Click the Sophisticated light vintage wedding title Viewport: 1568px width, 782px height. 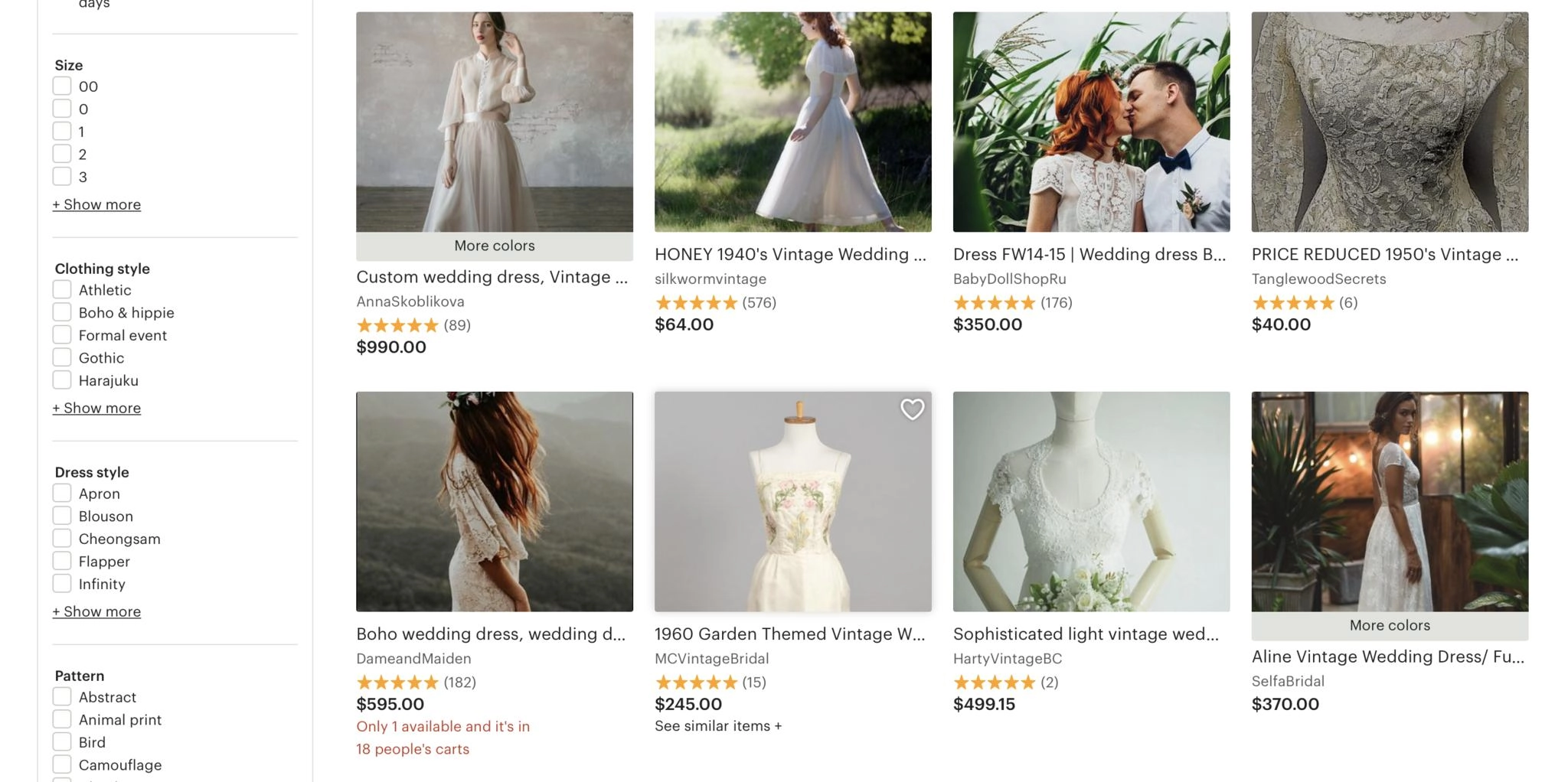tap(1086, 634)
